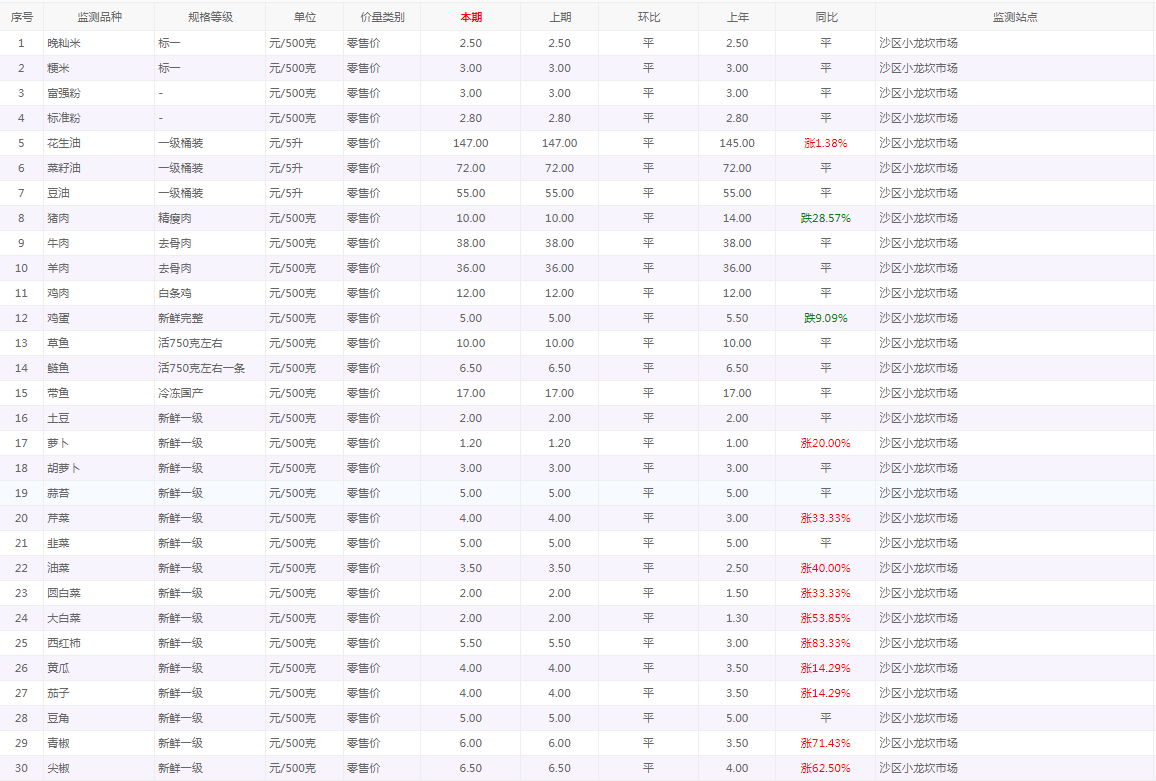Screen dimensions: 1156x781
Task: Select the 活750克左右一条 specification cell
Action: click(201, 368)
